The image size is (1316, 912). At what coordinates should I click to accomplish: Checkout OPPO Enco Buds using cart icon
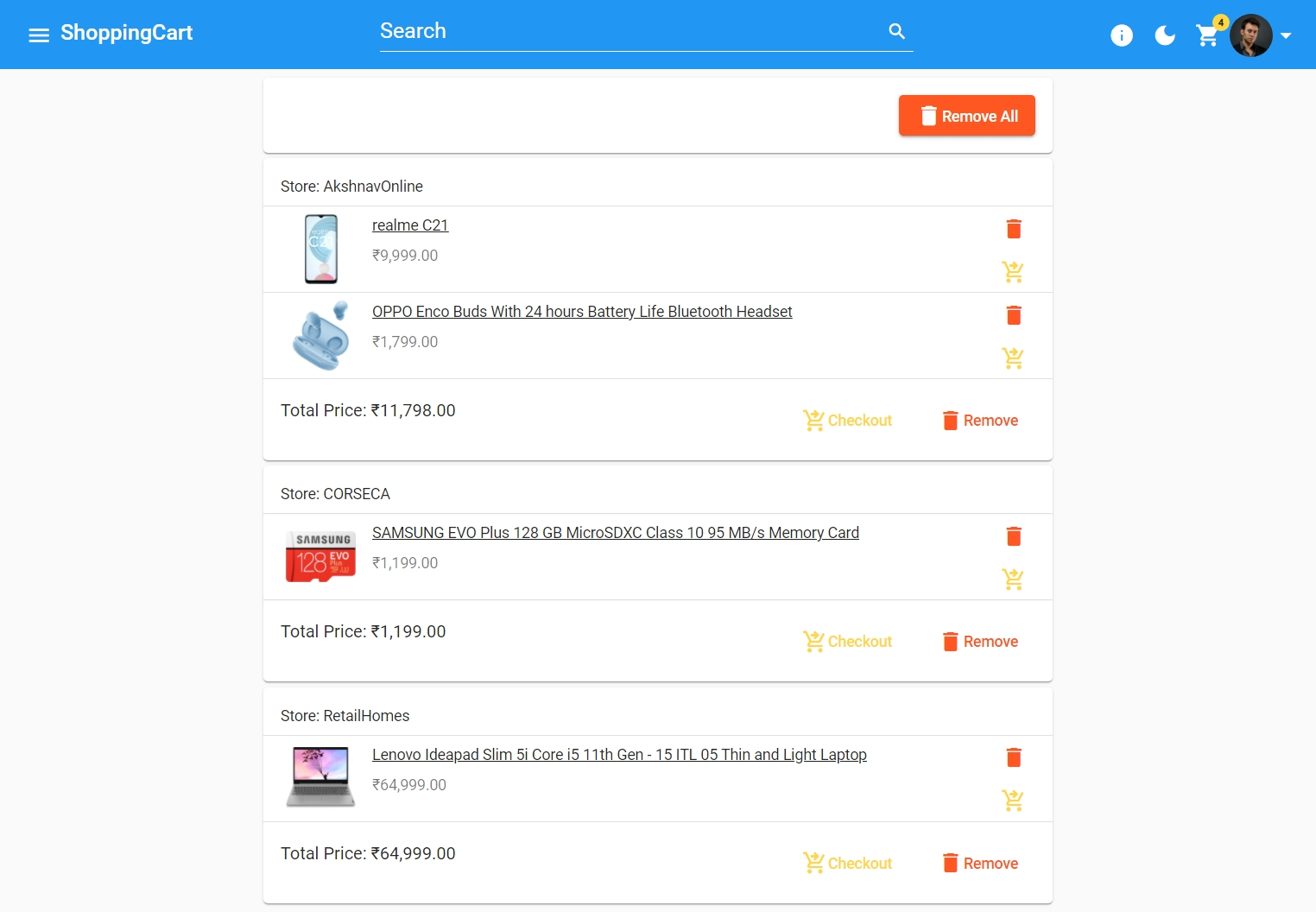1013,358
